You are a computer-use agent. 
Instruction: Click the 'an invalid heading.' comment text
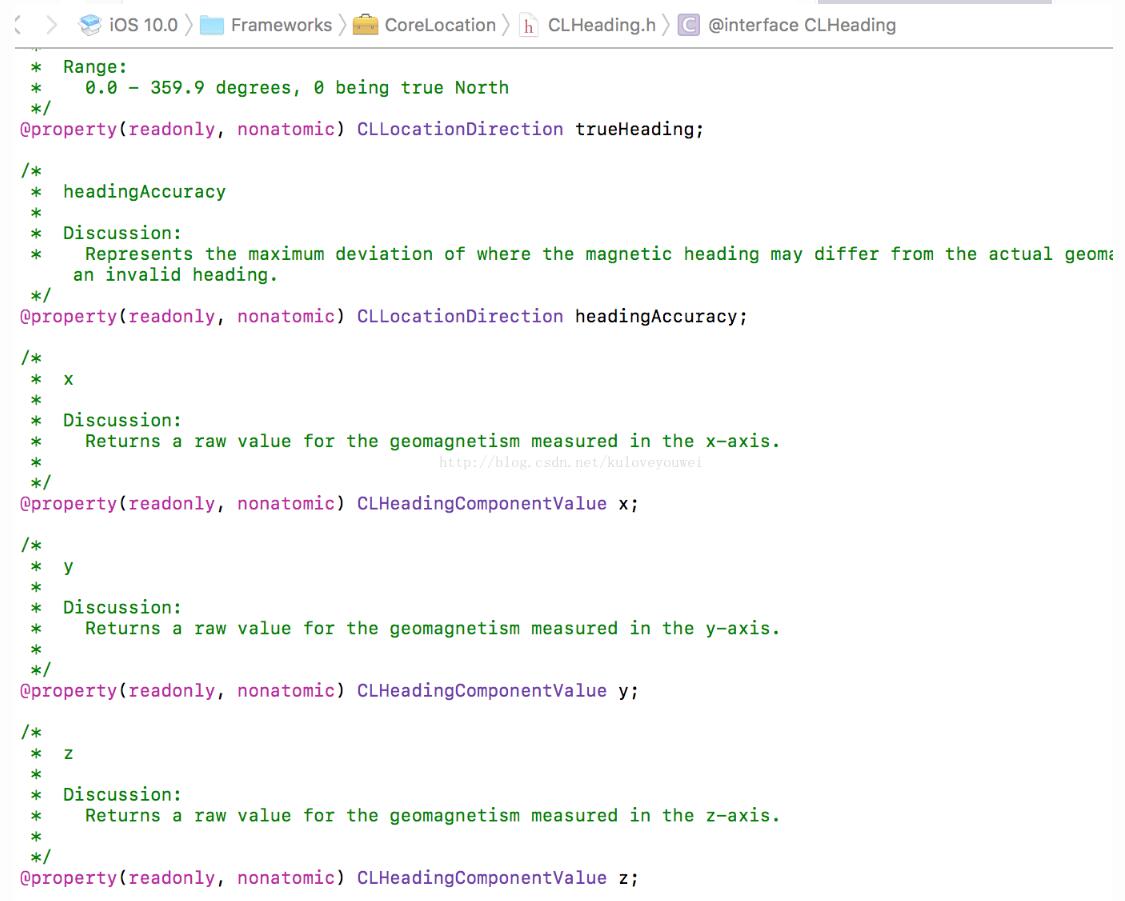175,274
